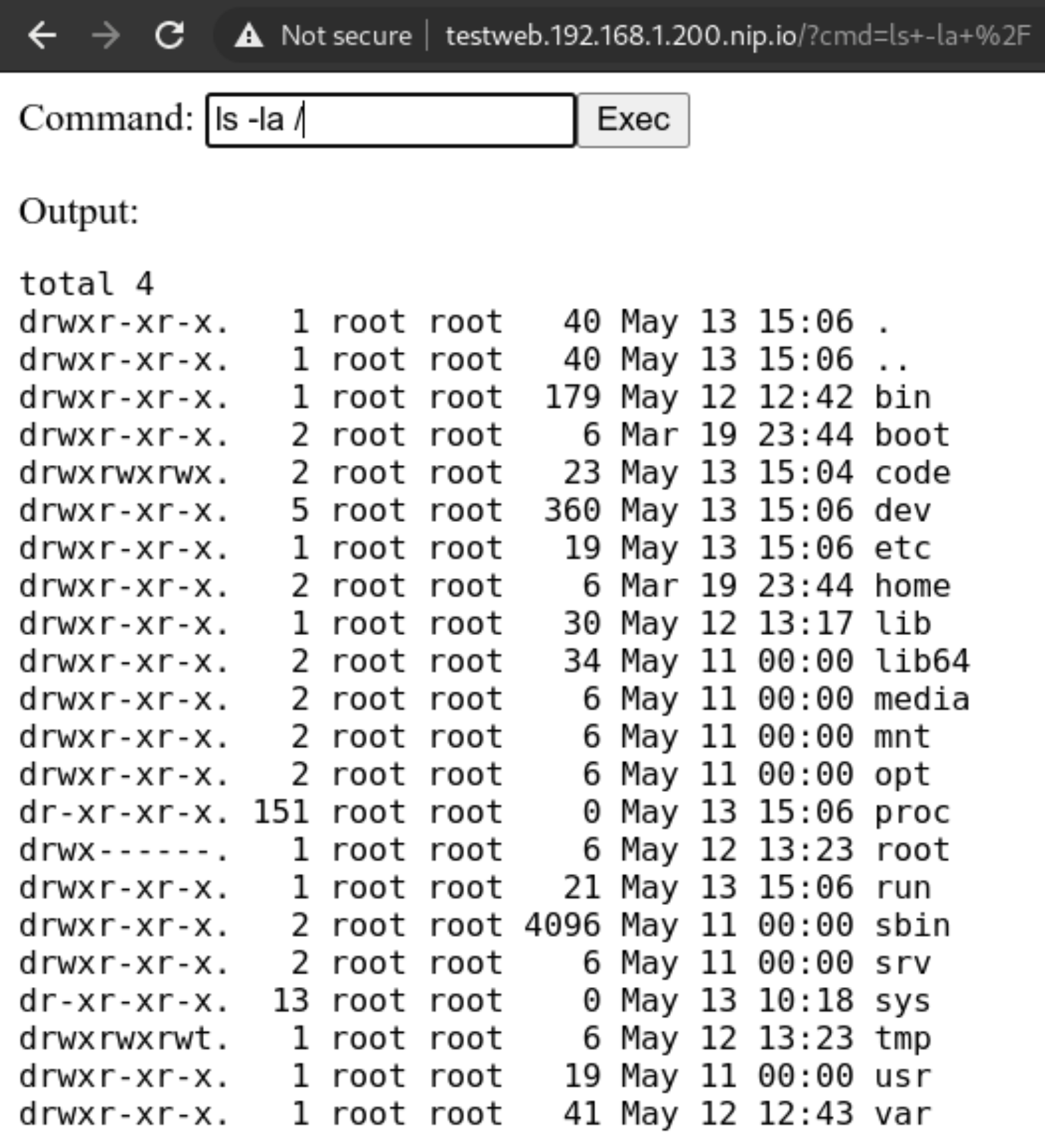Focus the Command input field
The height and width of the screenshot is (1148, 1045).
[x=391, y=120]
